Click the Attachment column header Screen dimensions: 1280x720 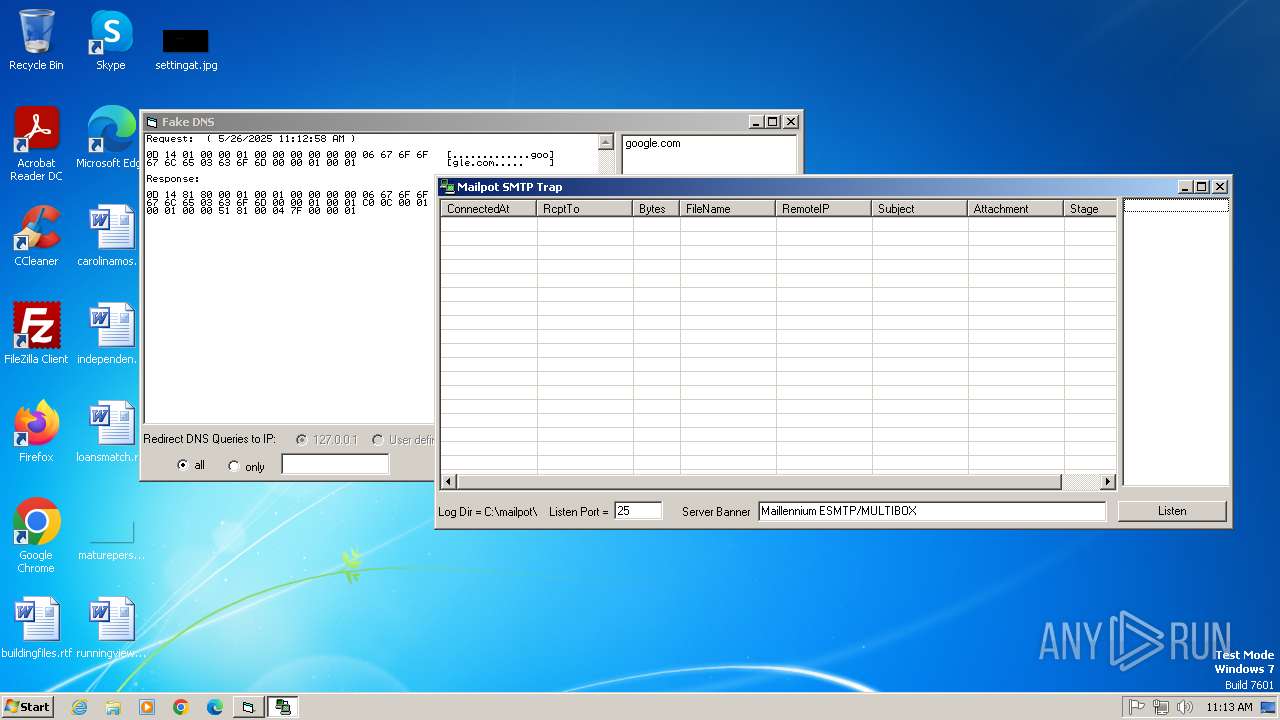click(1016, 208)
